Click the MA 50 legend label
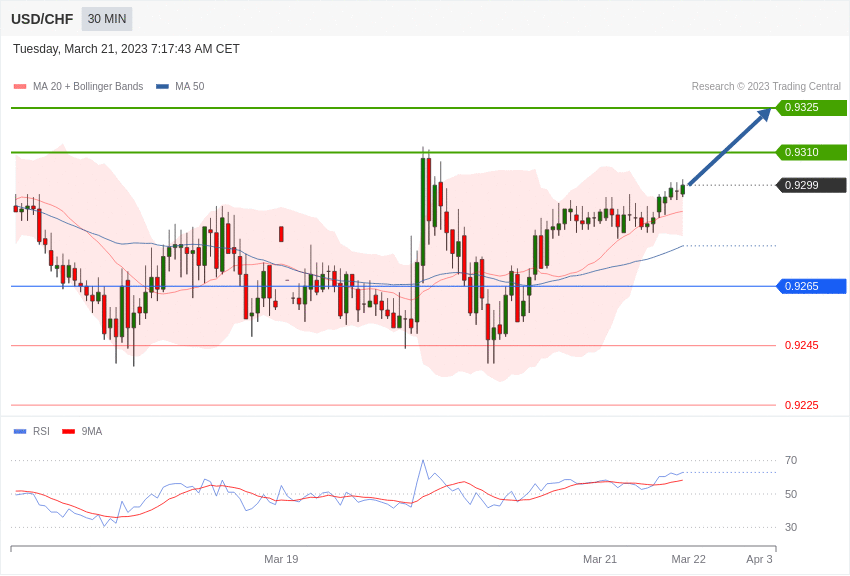850x576 pixels. pyautogui.click(x=190, y=86)
